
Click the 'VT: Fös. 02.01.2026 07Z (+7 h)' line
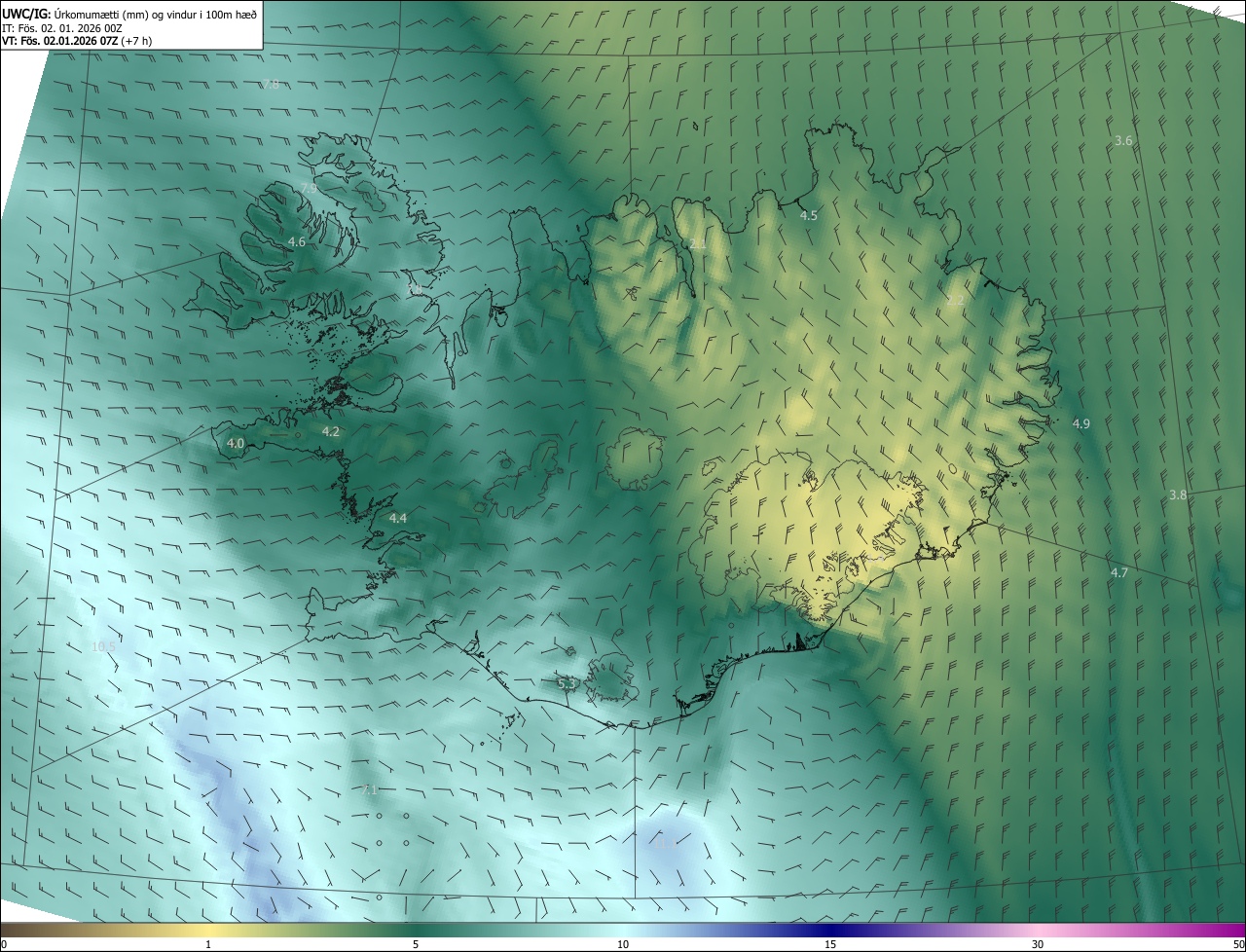pyautogui.click(x=77, y=41)
